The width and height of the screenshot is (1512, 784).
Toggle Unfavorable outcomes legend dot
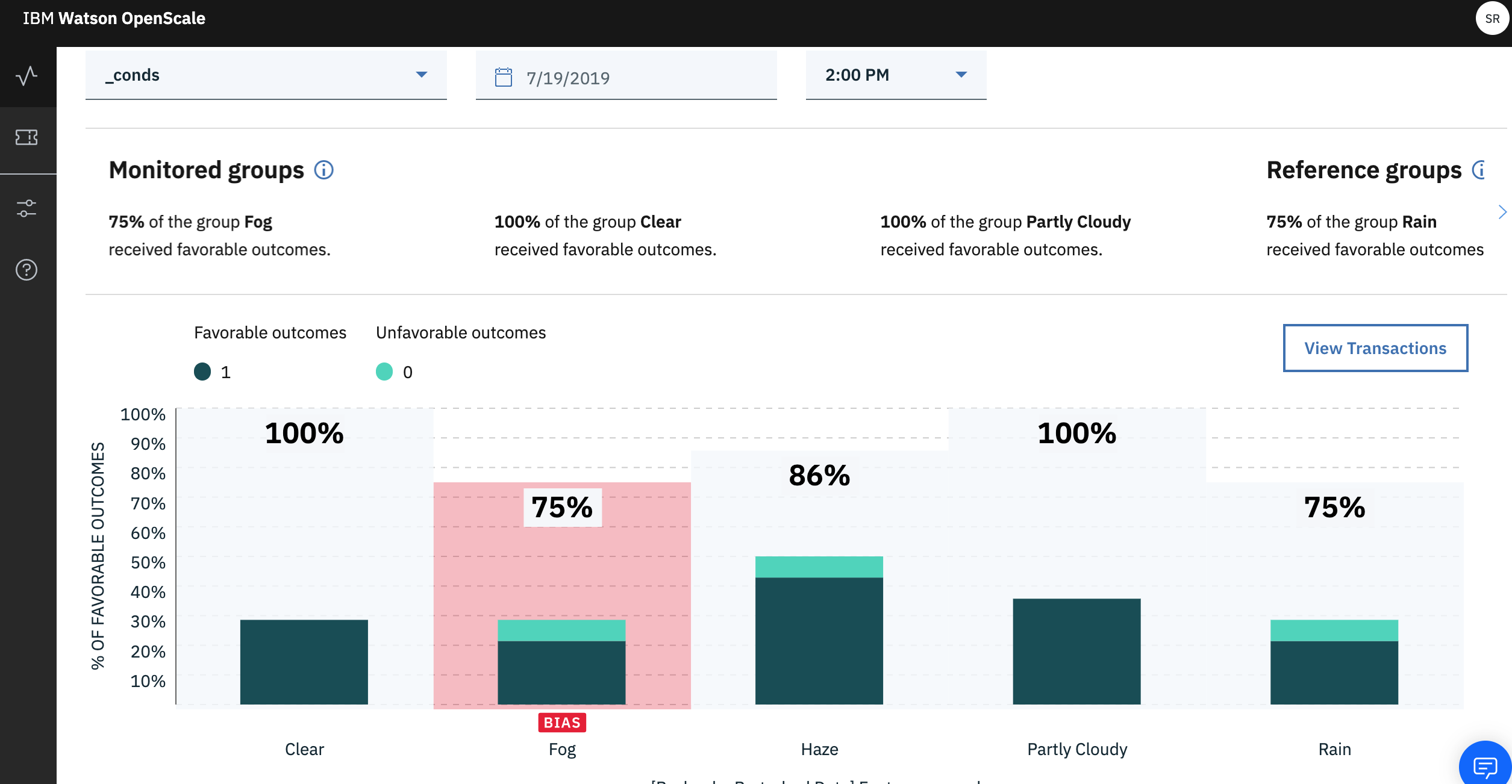click(384, 372)
